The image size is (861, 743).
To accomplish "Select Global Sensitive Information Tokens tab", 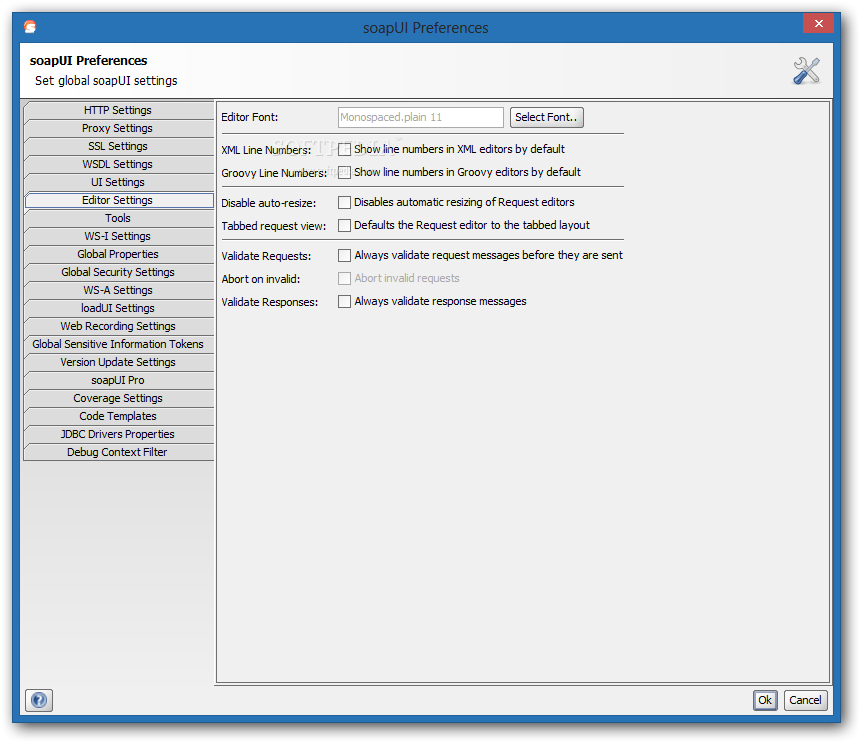I will coord(118,344).
